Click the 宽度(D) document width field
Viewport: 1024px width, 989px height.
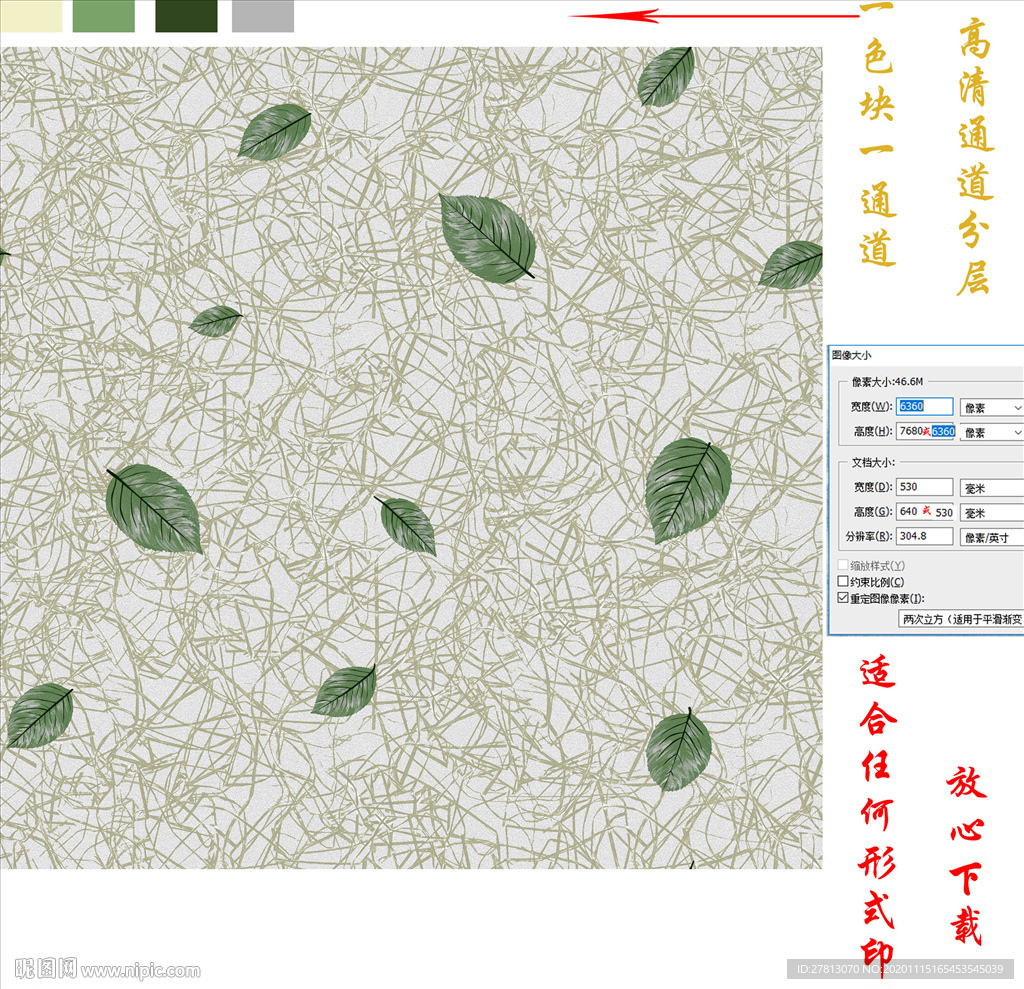(x=924, y=487)
